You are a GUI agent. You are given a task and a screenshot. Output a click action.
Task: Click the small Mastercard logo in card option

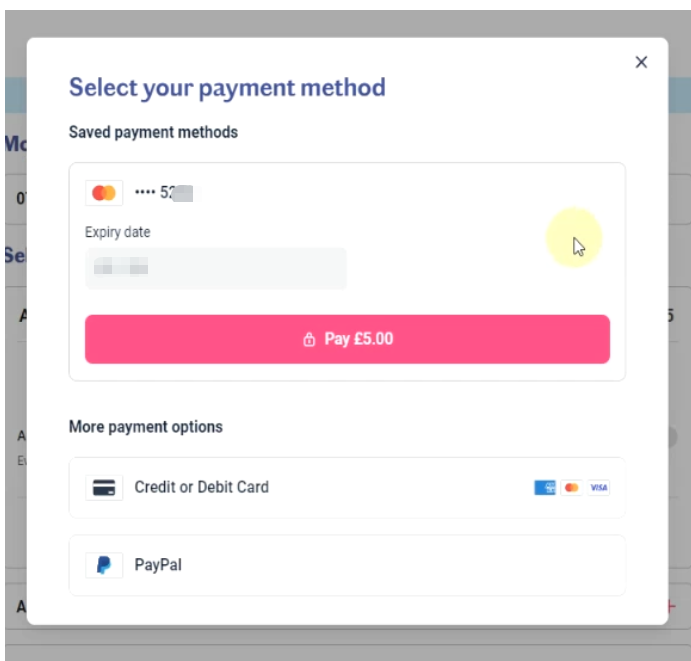point(572,487)
